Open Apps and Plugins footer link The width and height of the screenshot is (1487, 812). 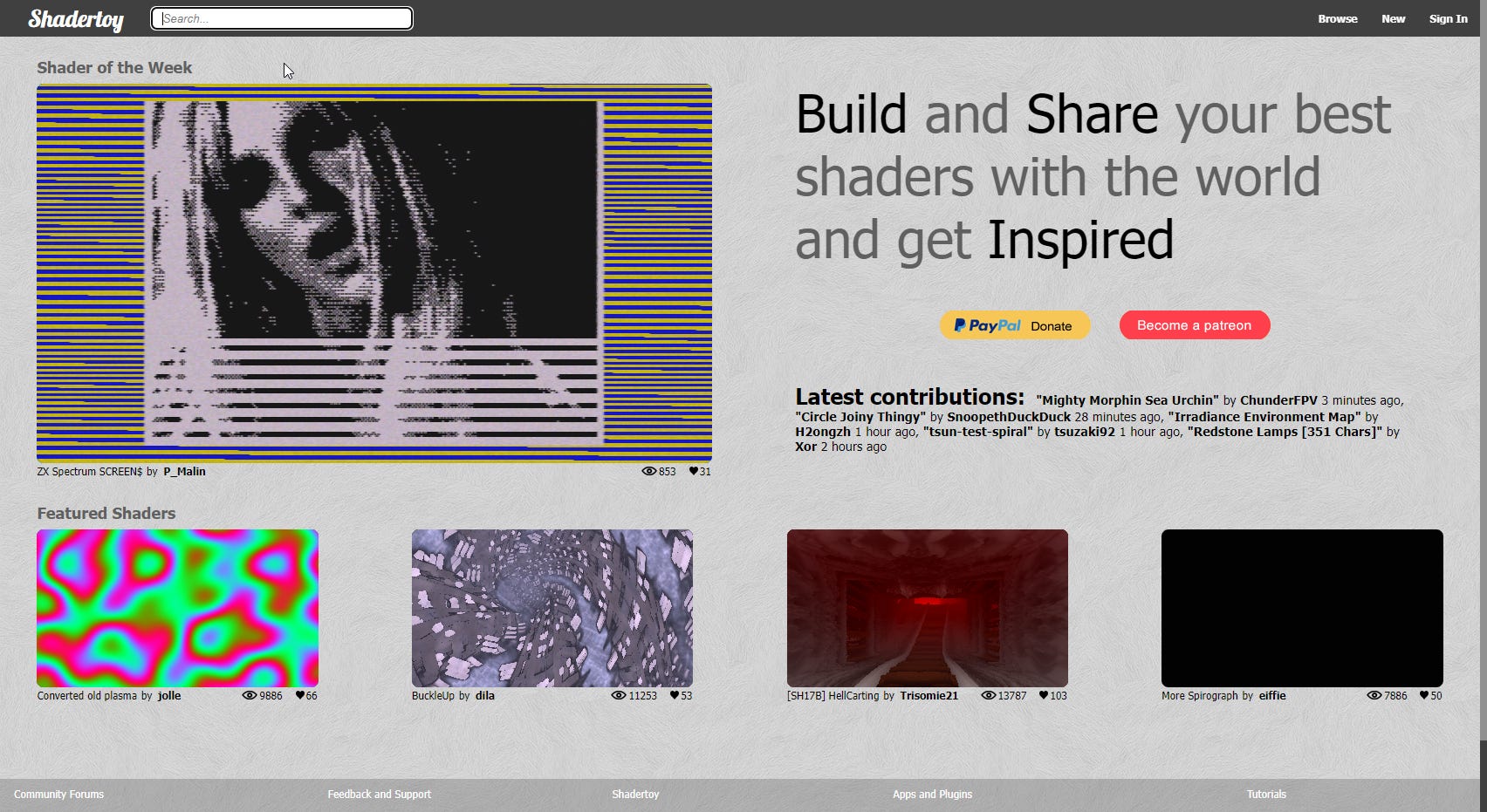(x=932, y=794)
